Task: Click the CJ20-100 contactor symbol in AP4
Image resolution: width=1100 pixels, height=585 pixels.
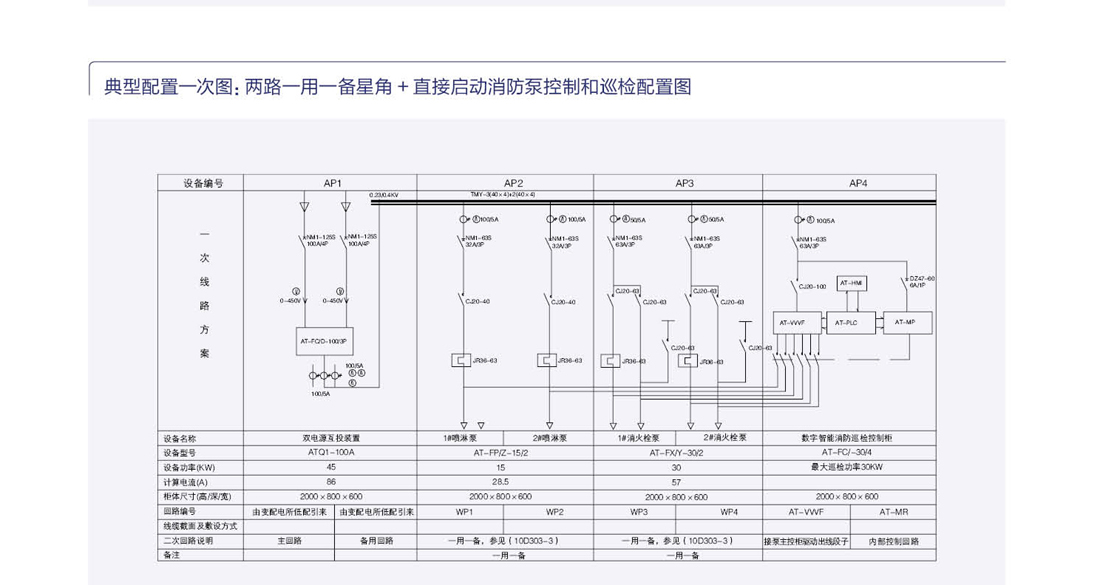Action: (796, 285)
